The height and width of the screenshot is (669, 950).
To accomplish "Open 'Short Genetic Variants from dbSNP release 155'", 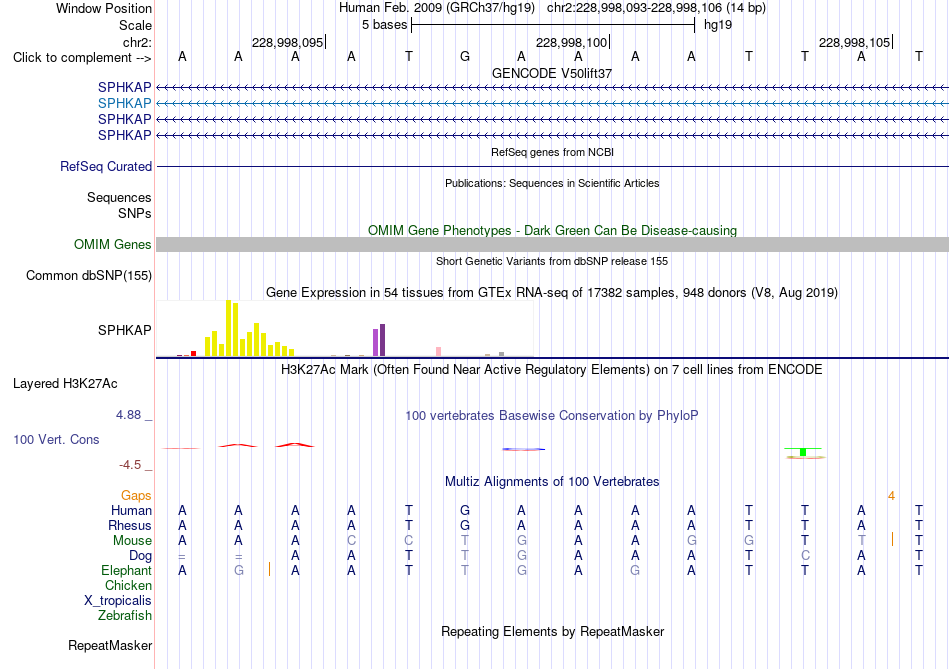I will (552, 261).
